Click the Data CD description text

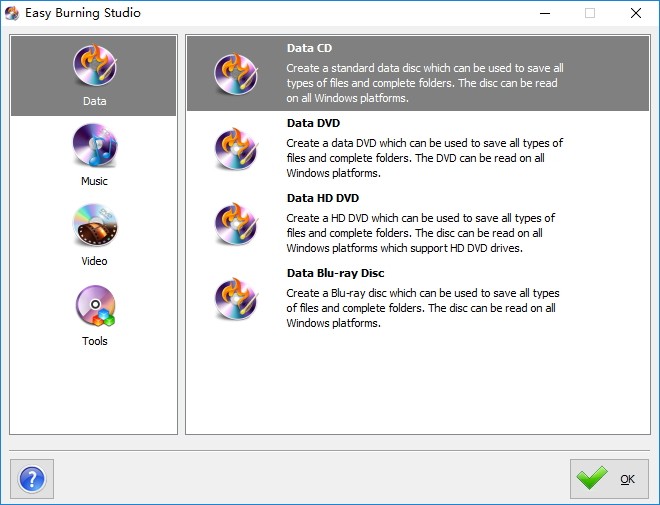pos(425,83)
